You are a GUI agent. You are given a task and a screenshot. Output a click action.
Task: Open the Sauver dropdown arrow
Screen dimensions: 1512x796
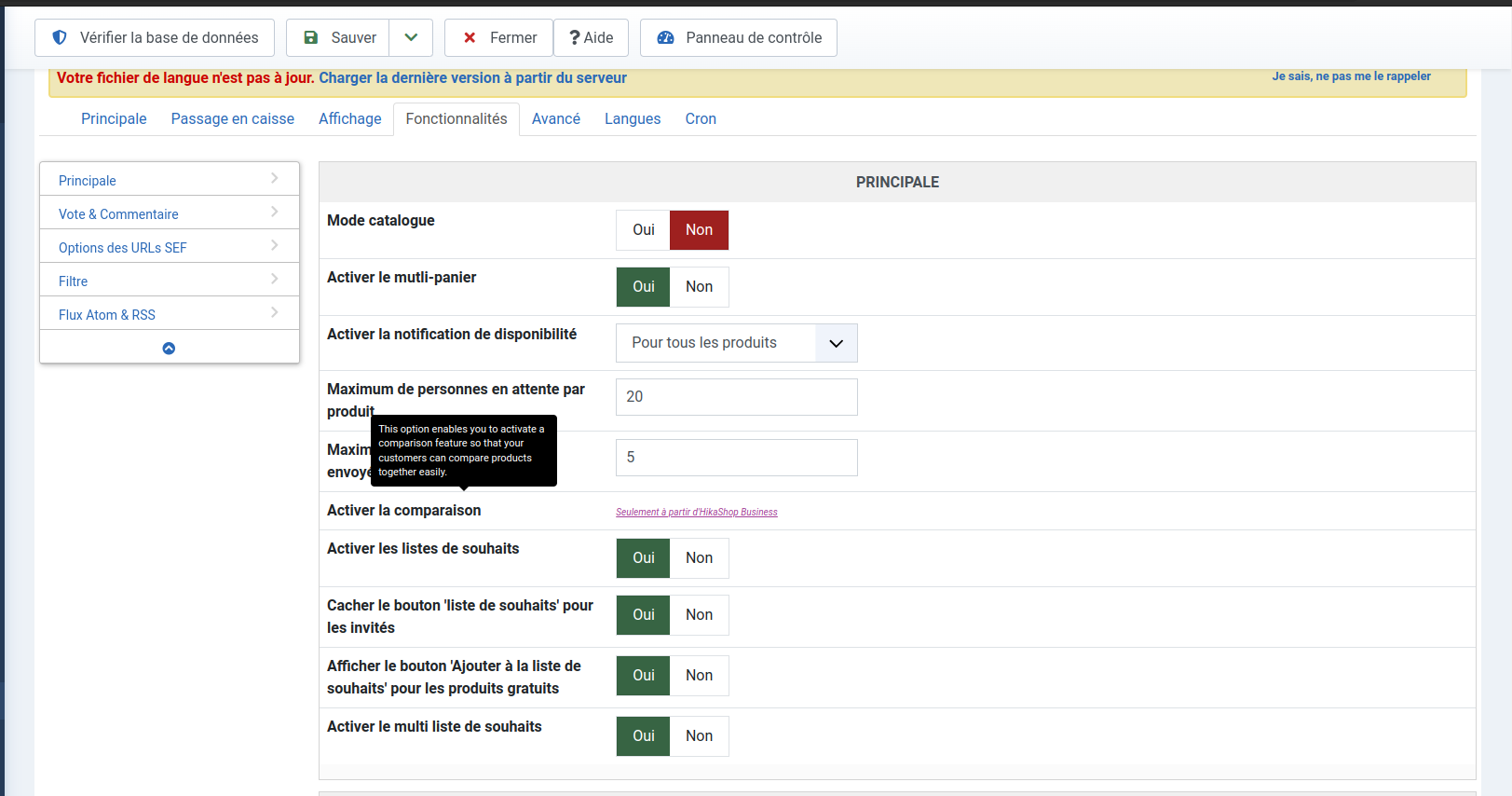(x=411, y=37)
